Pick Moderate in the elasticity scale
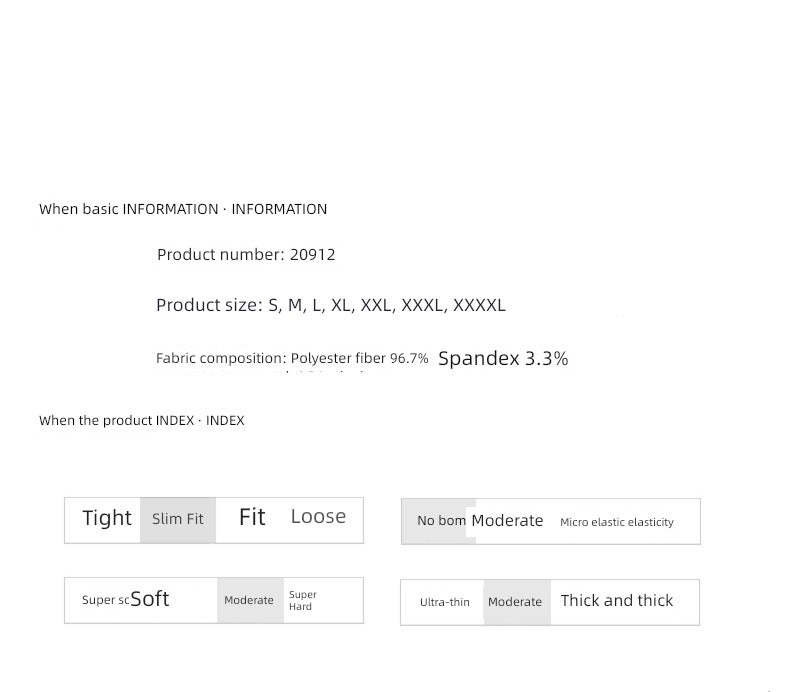This screenshot has width=790, height=692. pos(507,521)
